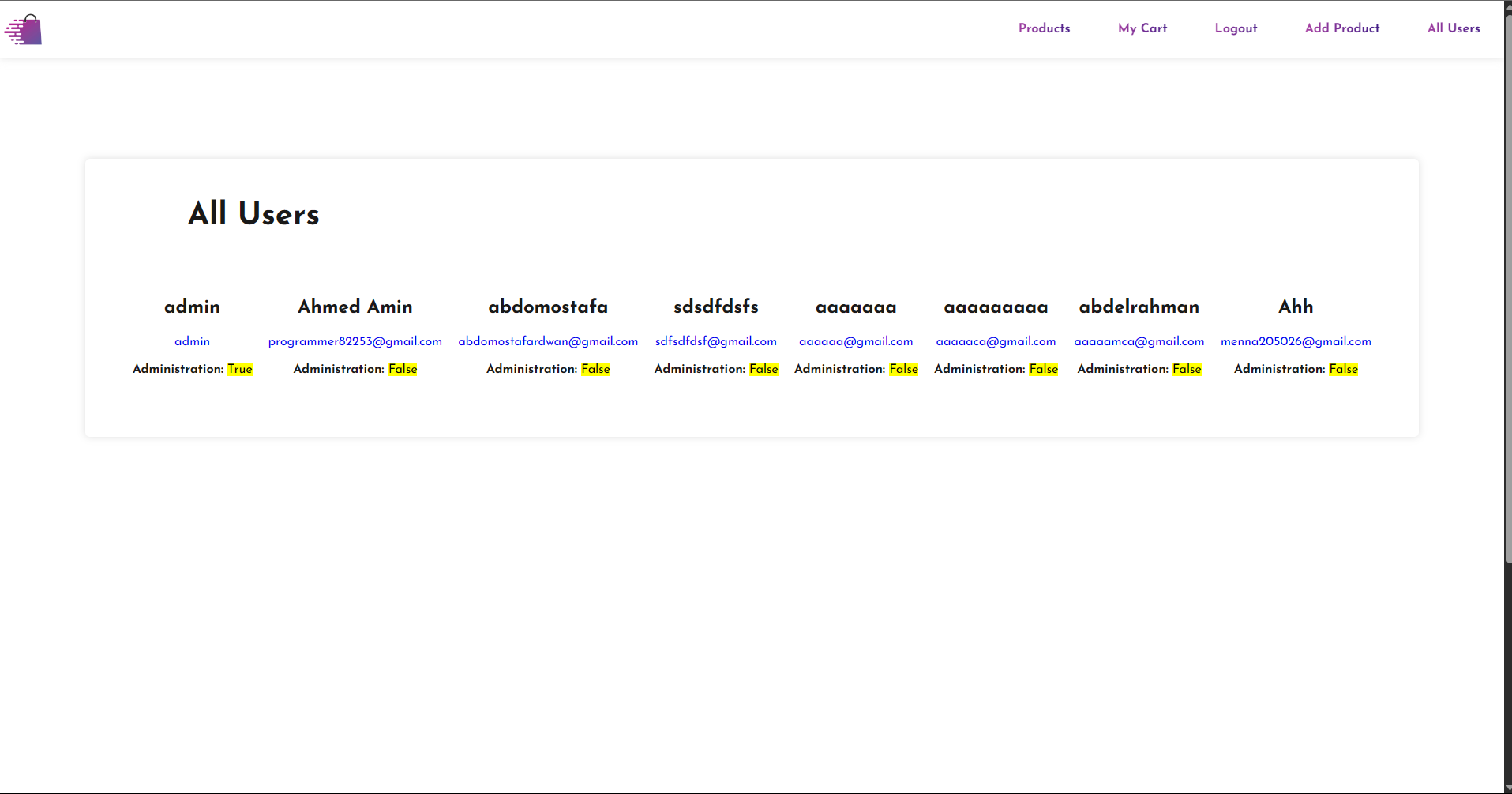Click the shopping bag logo icon
1512x794 pixels.
24,30
